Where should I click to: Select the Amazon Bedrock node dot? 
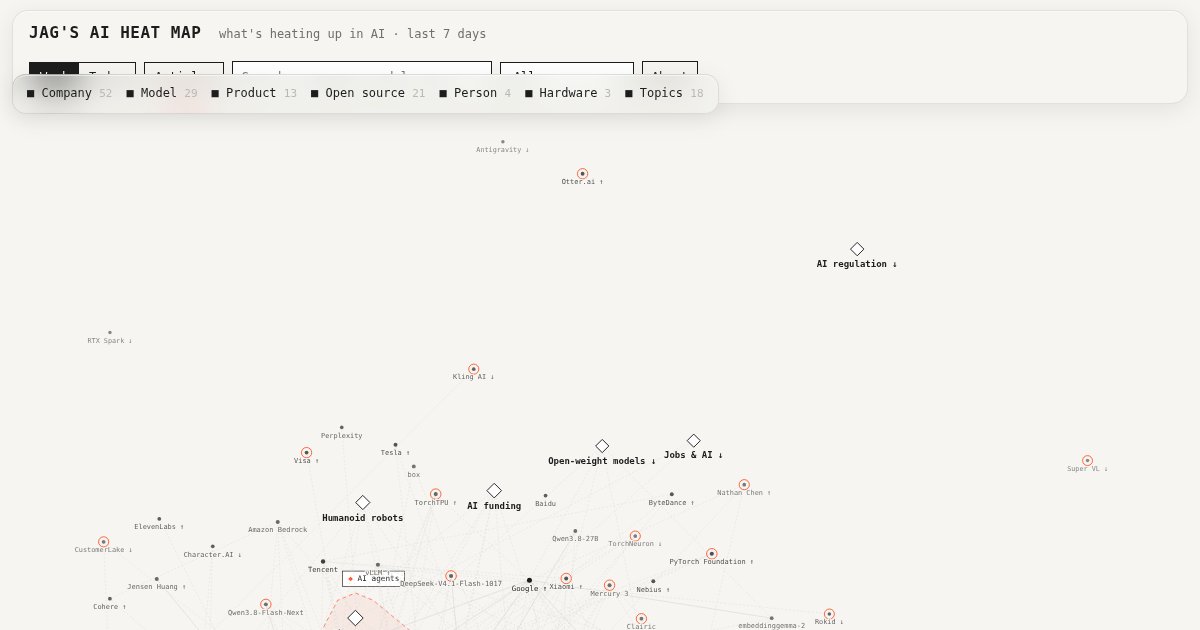pyautogui.click(x=278, y=522)
